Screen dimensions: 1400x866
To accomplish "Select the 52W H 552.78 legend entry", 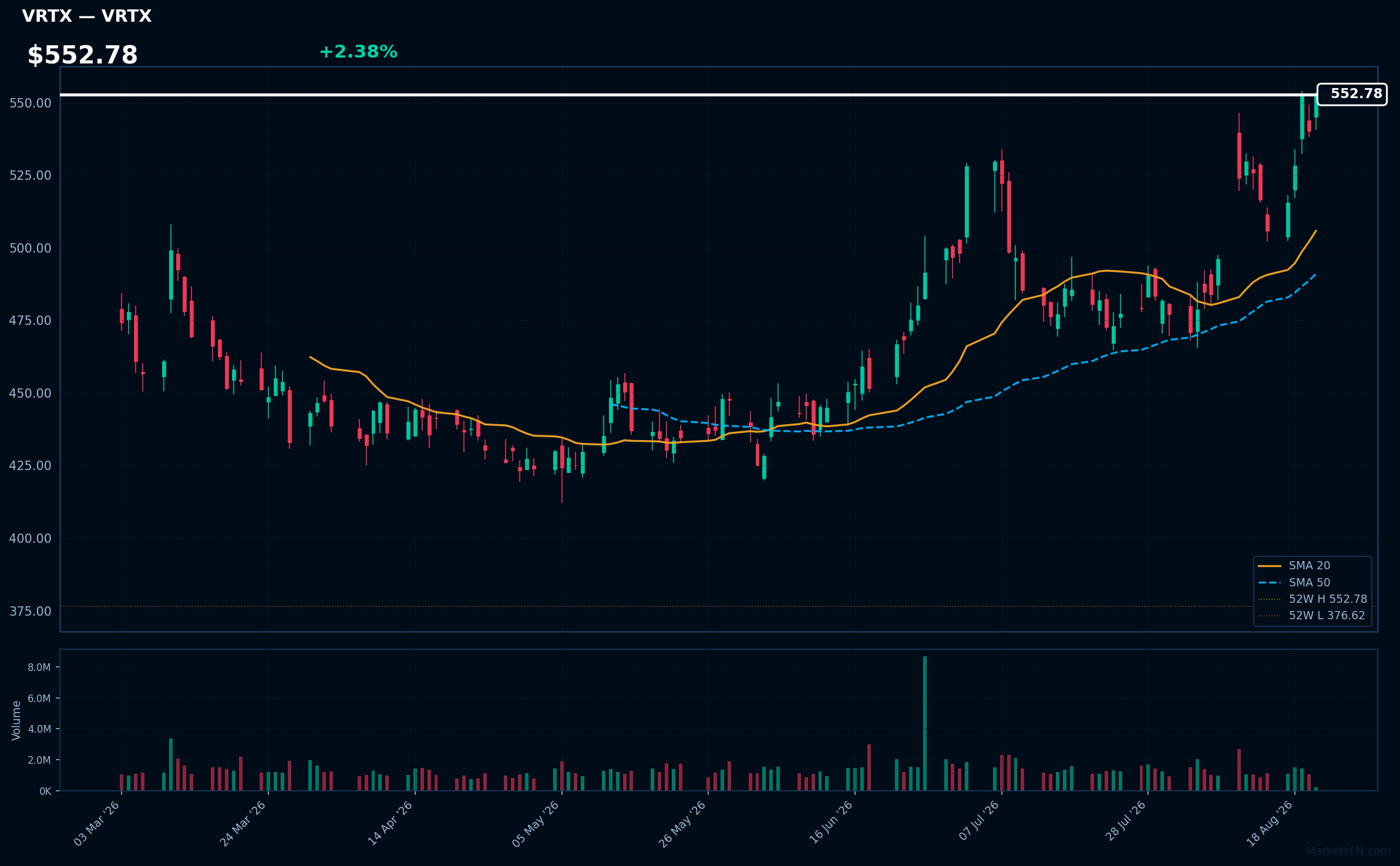I will click(1312, 599).
